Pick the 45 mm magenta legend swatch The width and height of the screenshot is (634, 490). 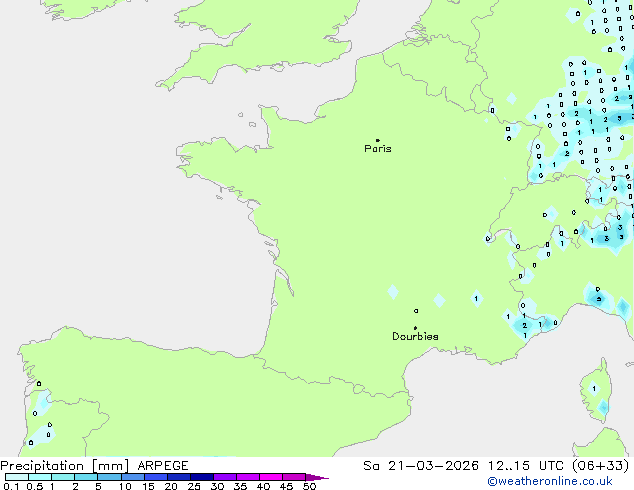point(295,478)
